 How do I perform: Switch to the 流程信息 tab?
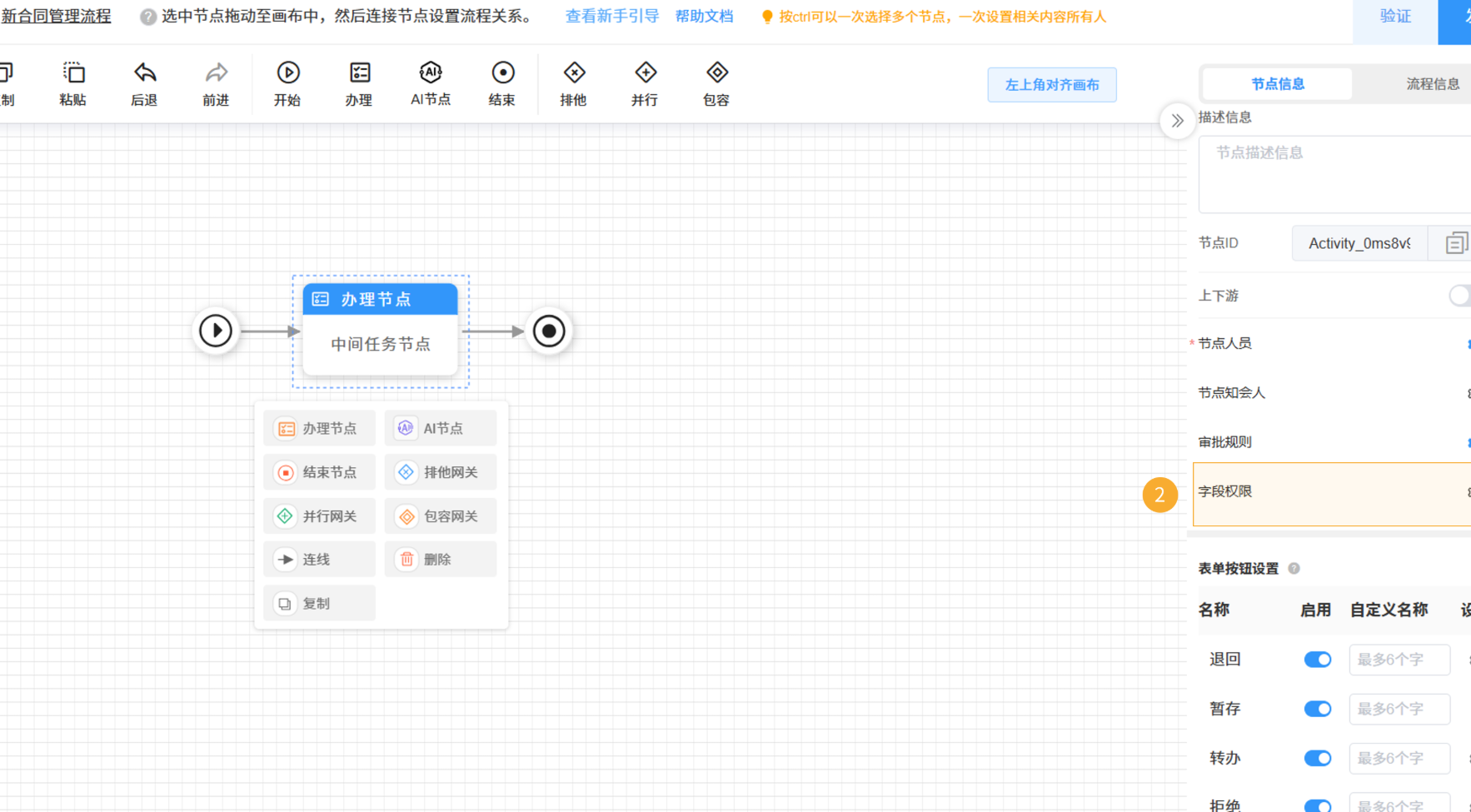coord(1433,84)
